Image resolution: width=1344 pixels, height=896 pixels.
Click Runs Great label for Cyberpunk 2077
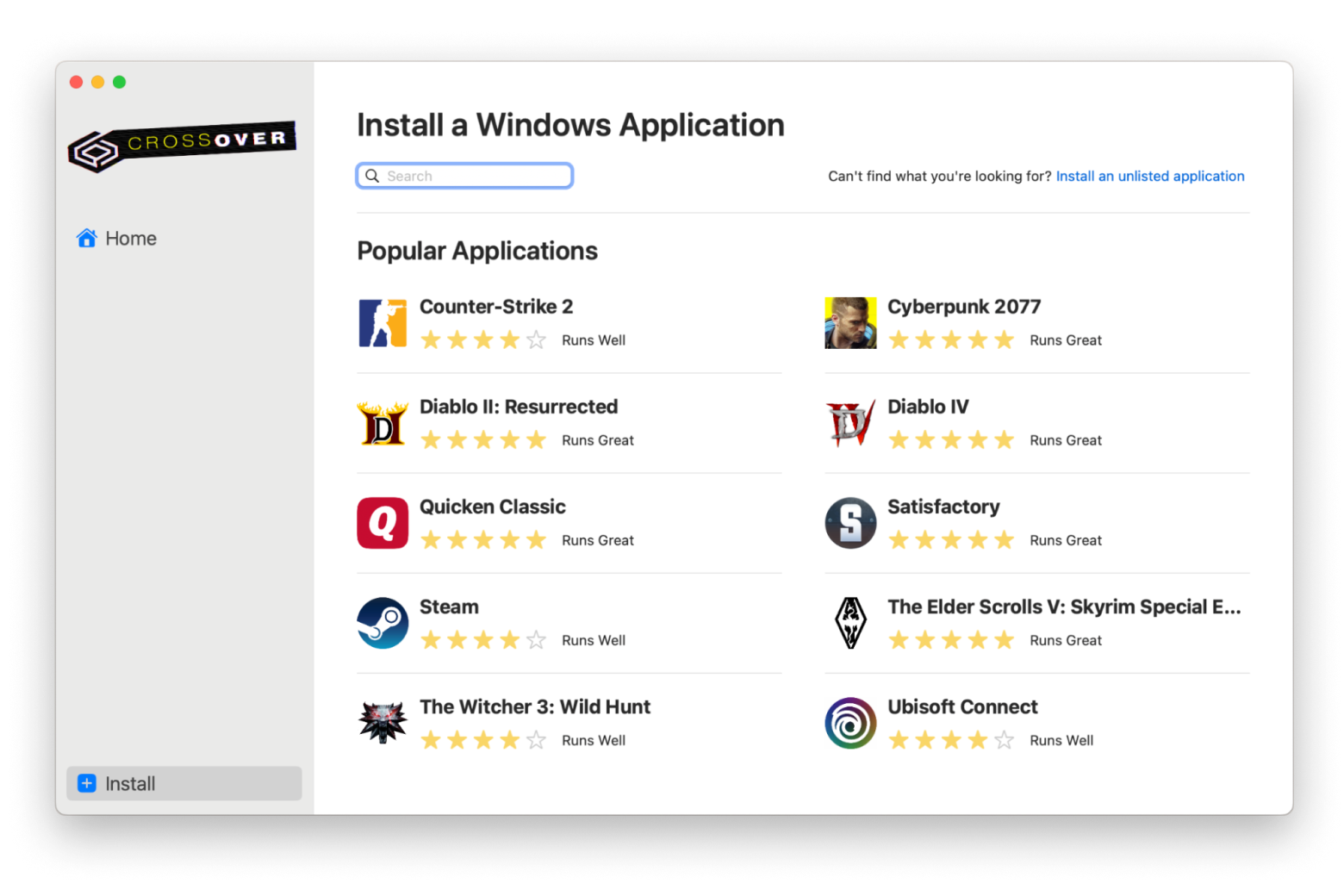click(x=1066, y=340)
